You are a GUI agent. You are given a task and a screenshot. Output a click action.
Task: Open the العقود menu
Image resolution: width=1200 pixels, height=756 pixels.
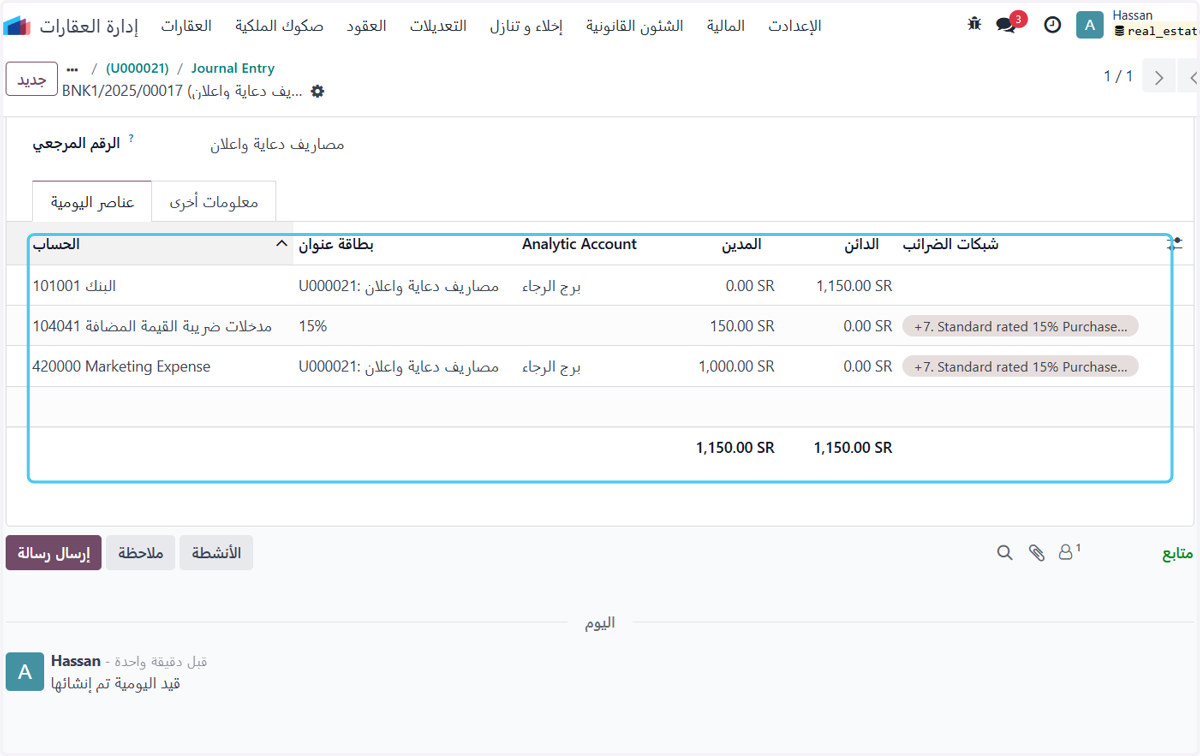tap(367, 26)
